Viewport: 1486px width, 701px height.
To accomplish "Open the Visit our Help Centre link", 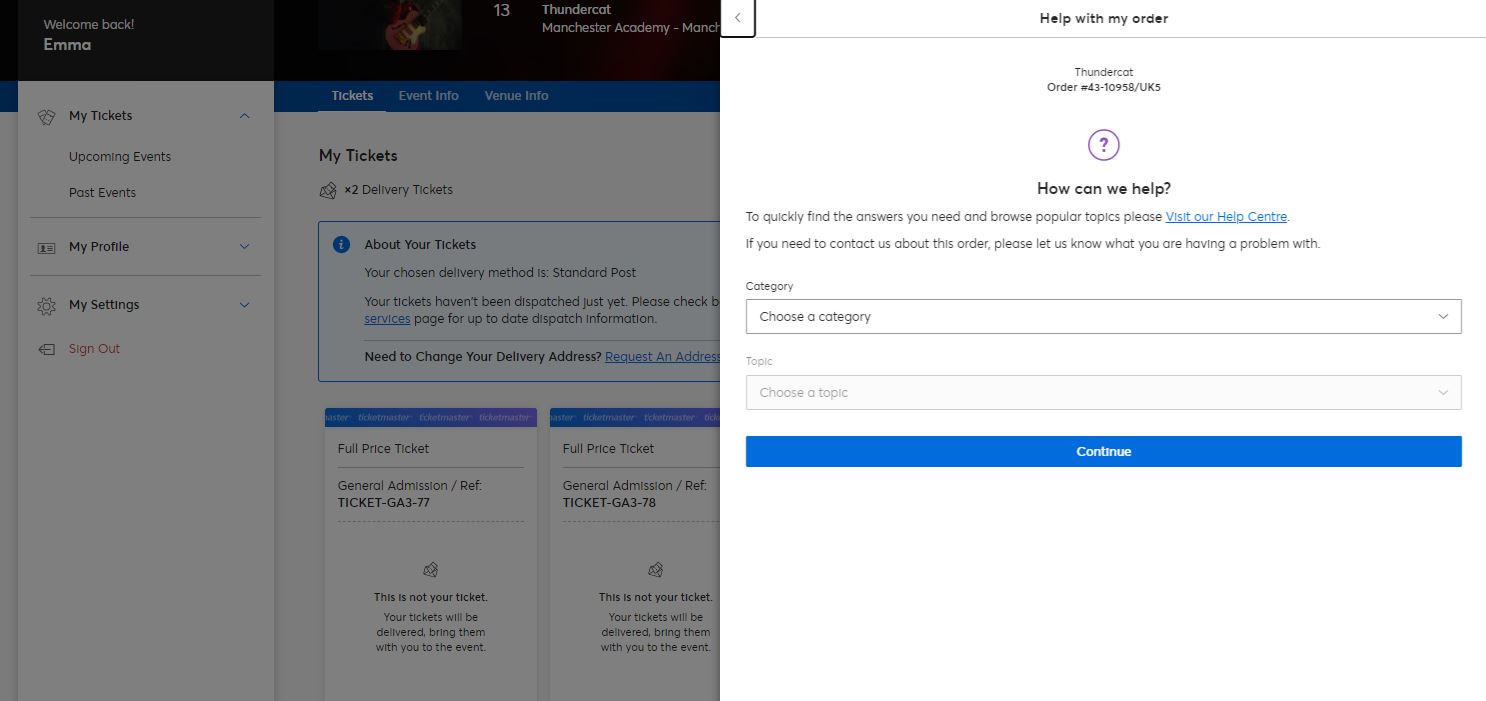I will 1226,217.
